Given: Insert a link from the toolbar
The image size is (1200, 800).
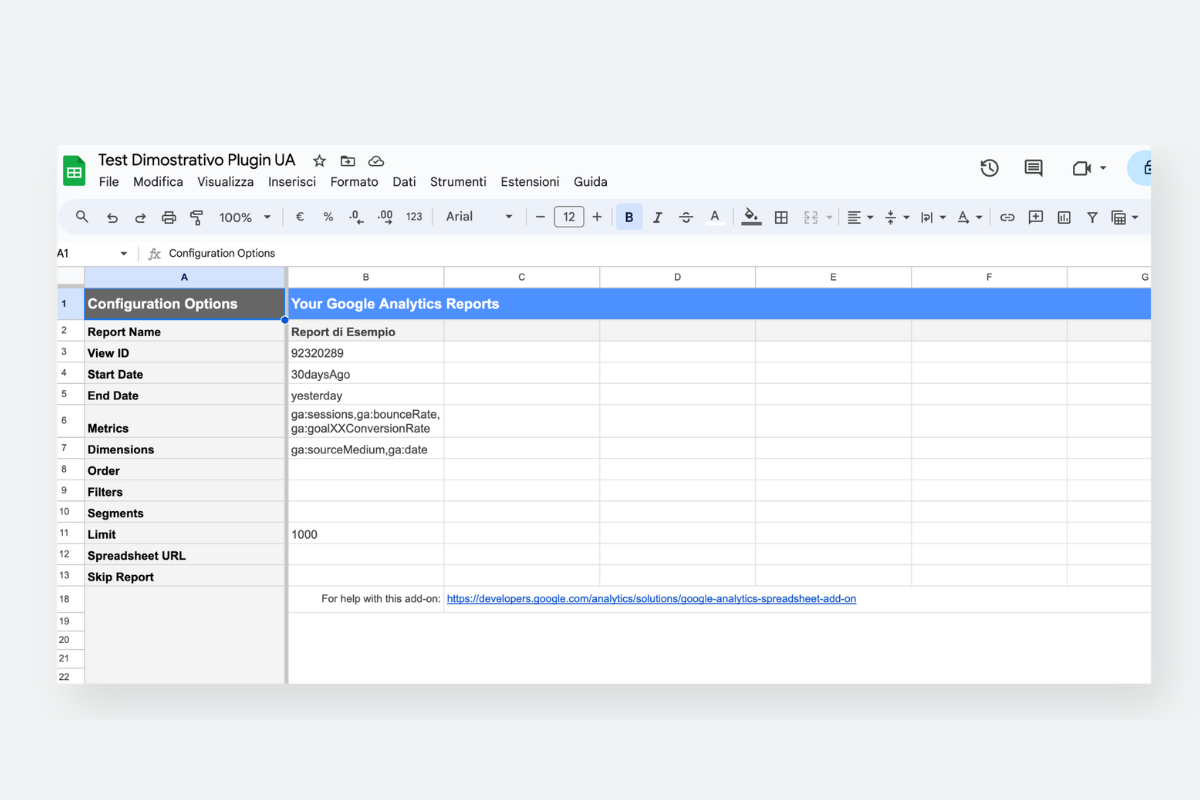Looking at the screenshot, I should tap(1007, 217).
